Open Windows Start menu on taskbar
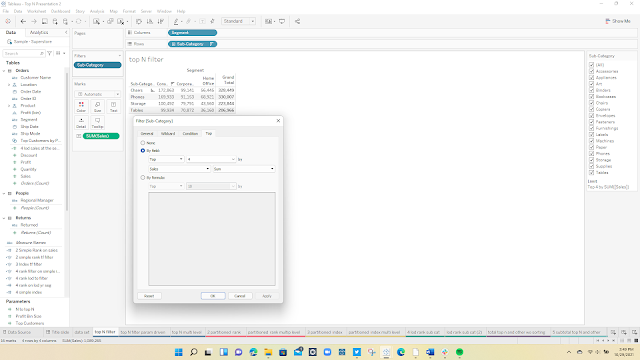Image resolution: width=640 pixels, height=360 pixels. pyautogui.click(x=178, y=352)
